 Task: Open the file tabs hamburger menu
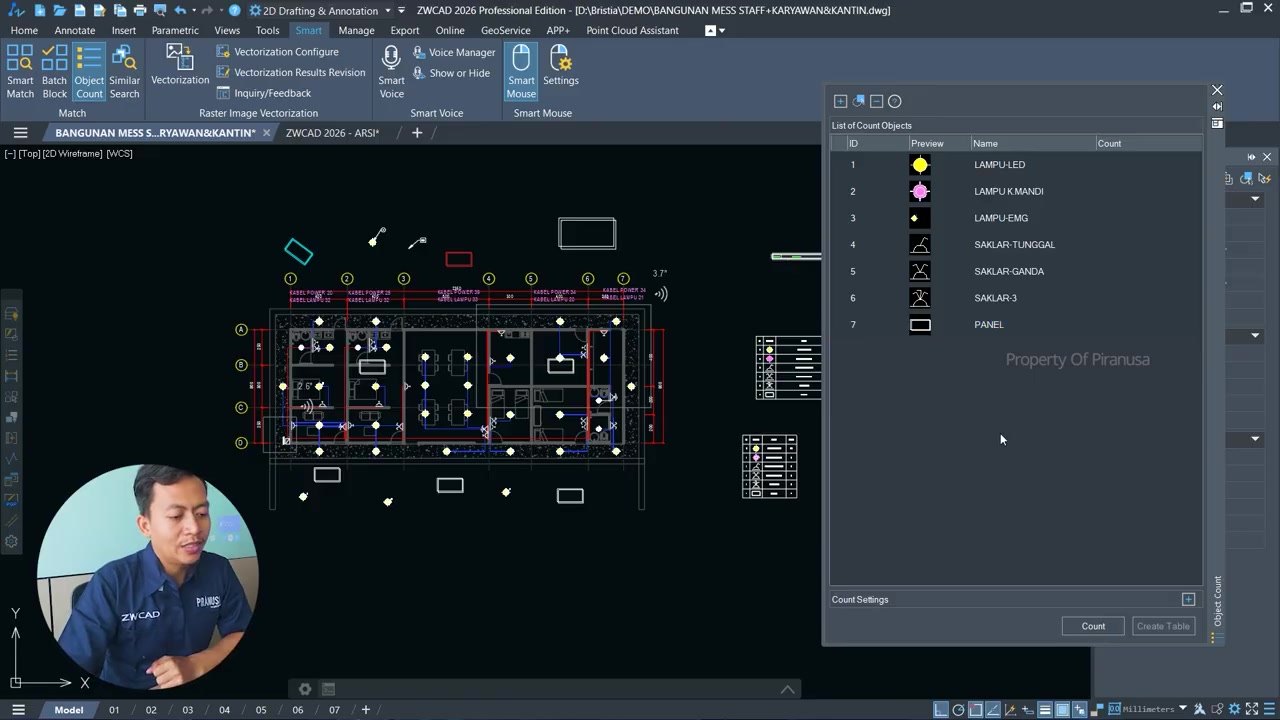pyautogui.click(x=20, y=132)
